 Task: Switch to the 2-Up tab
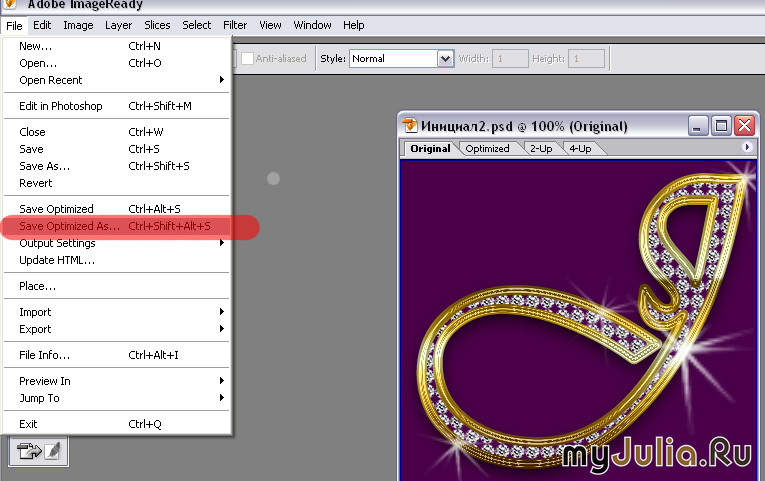pos(541,149)
